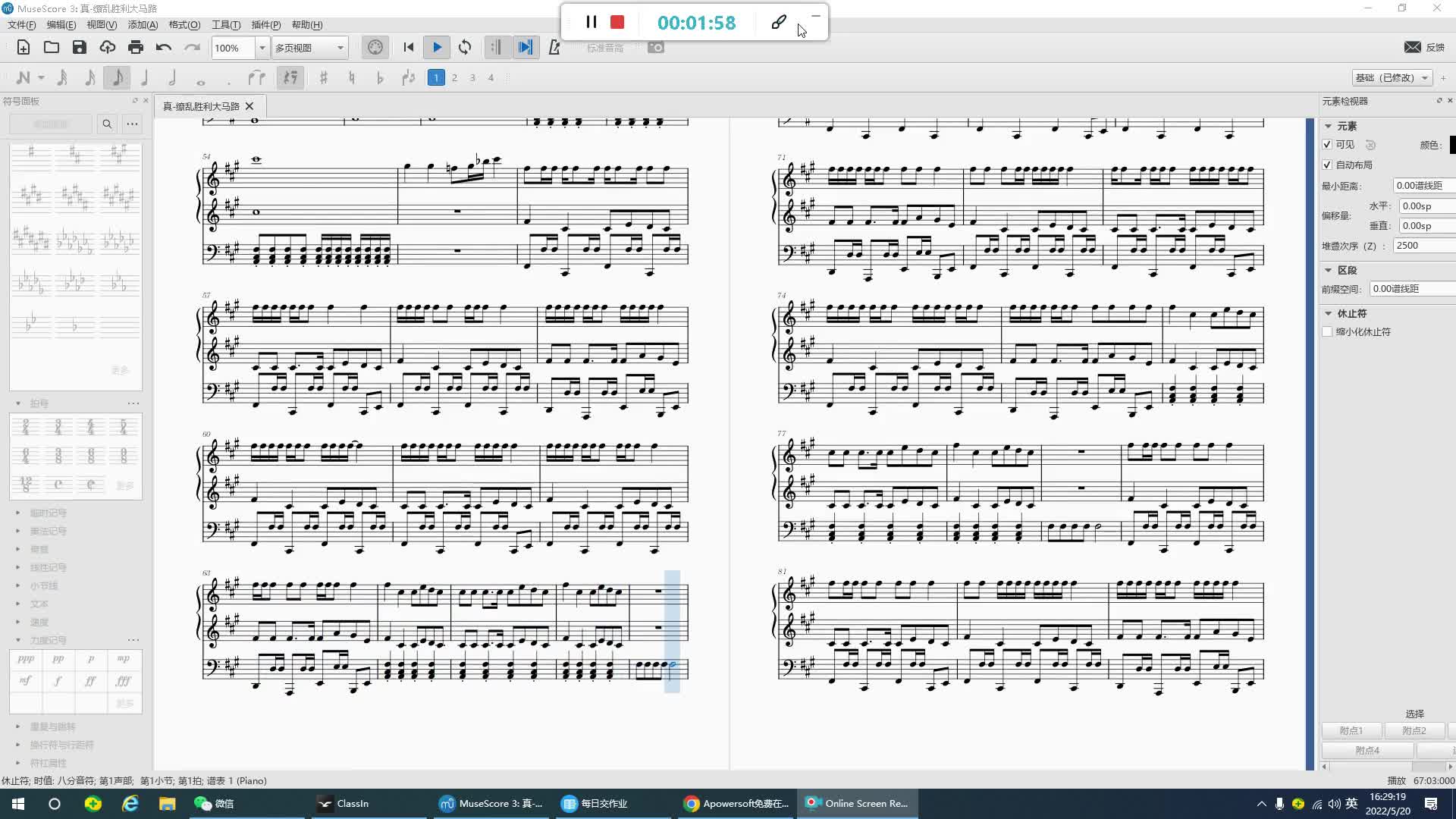This screenshot has width=1456, height=819.
Task: Select quarter note duration
Action: coord(144,77)
